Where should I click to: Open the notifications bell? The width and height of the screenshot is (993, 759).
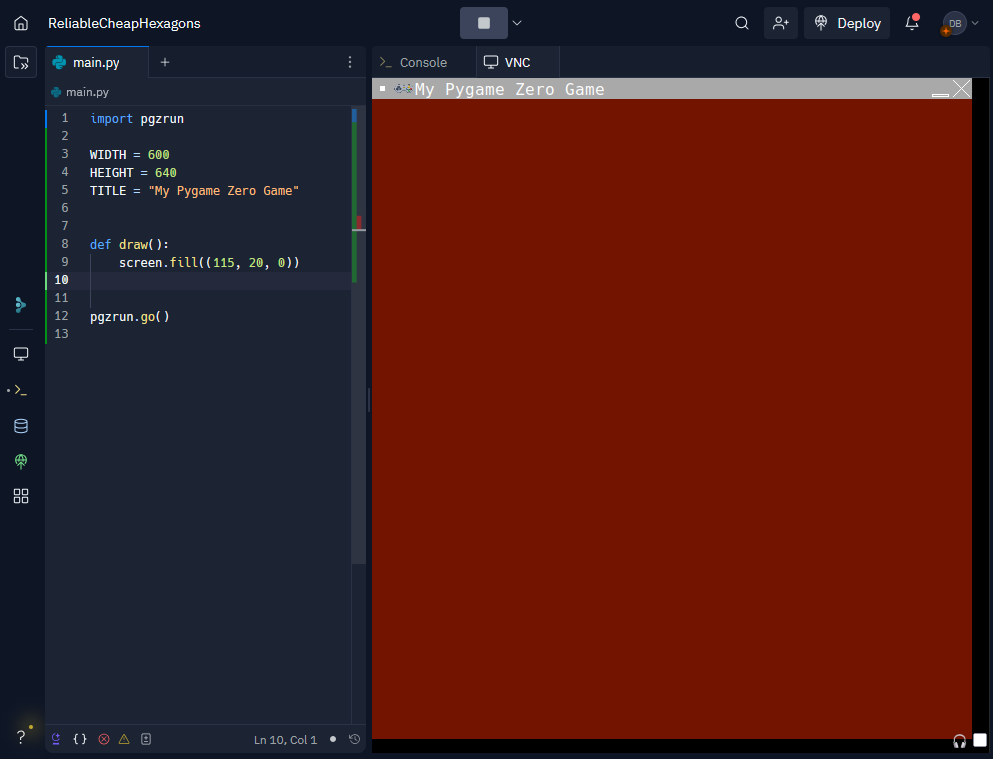(911, 23)
